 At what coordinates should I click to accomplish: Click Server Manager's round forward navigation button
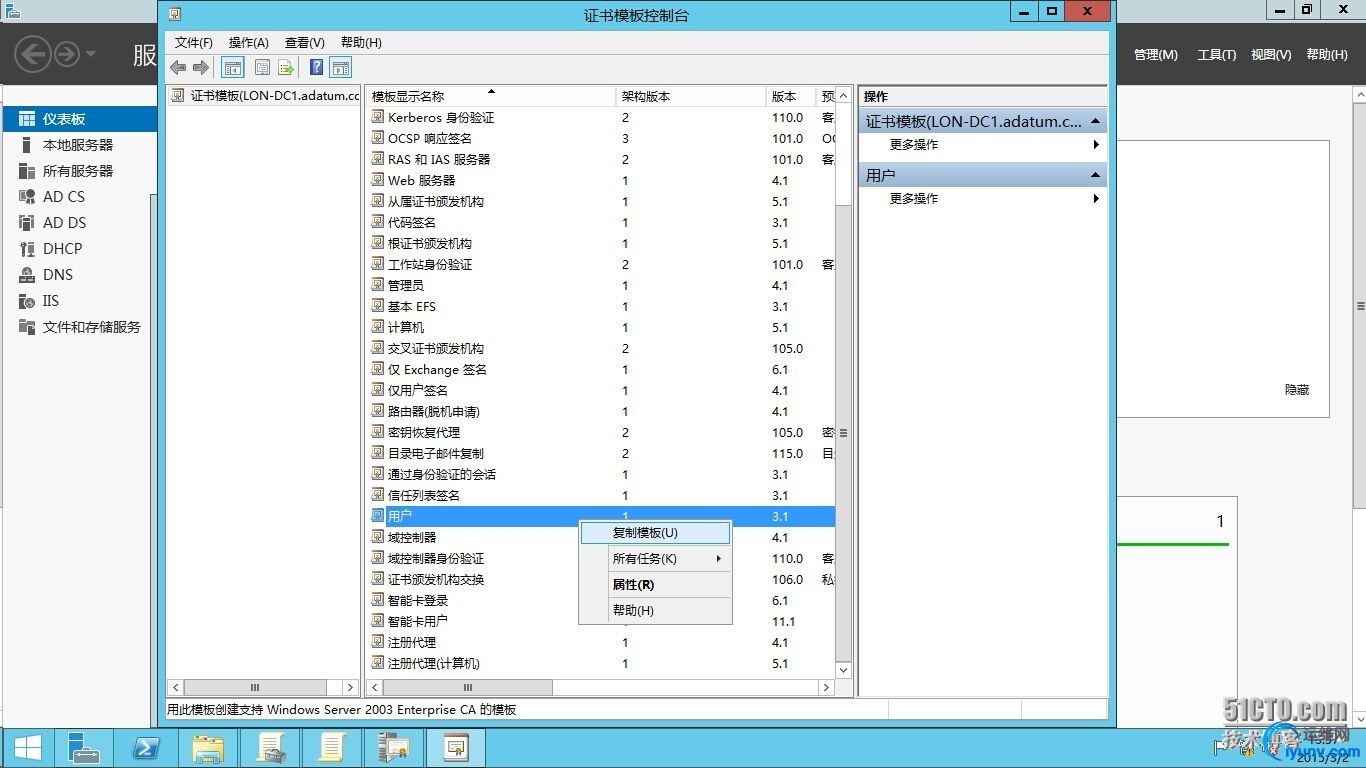point(67,54)
